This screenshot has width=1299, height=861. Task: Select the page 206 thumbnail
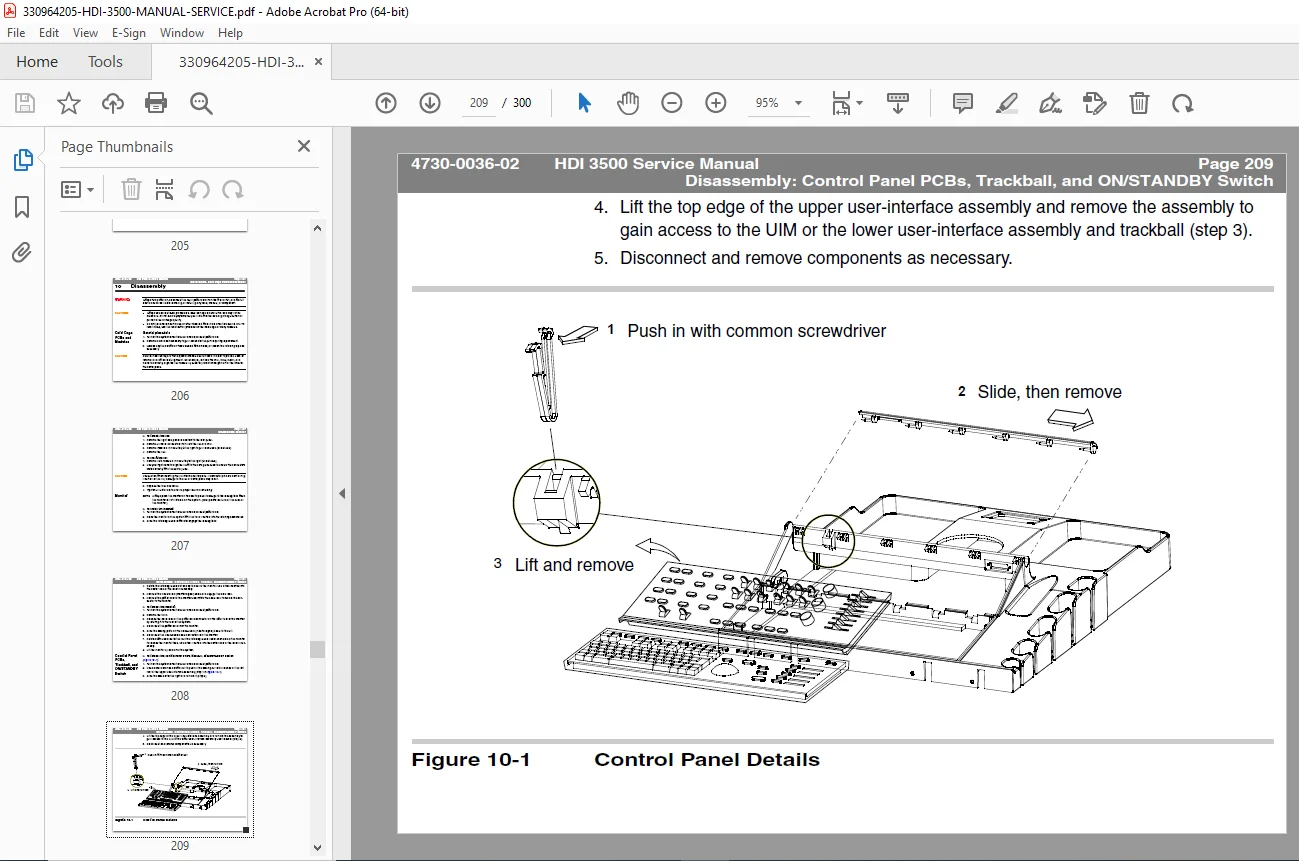(x=179, y=330)
